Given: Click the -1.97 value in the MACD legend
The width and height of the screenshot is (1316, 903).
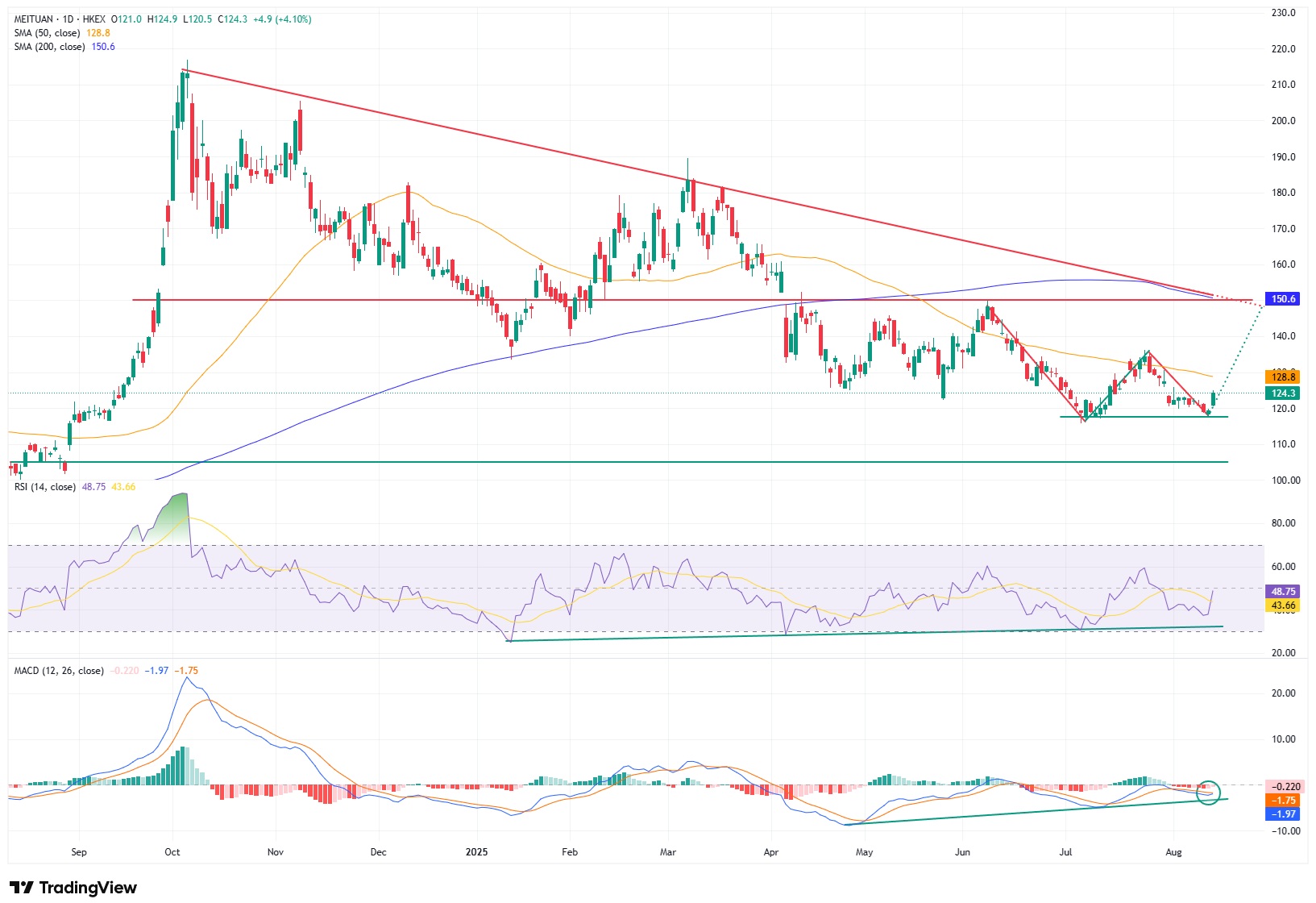Looking at the screenshot, I should [156, 671].
